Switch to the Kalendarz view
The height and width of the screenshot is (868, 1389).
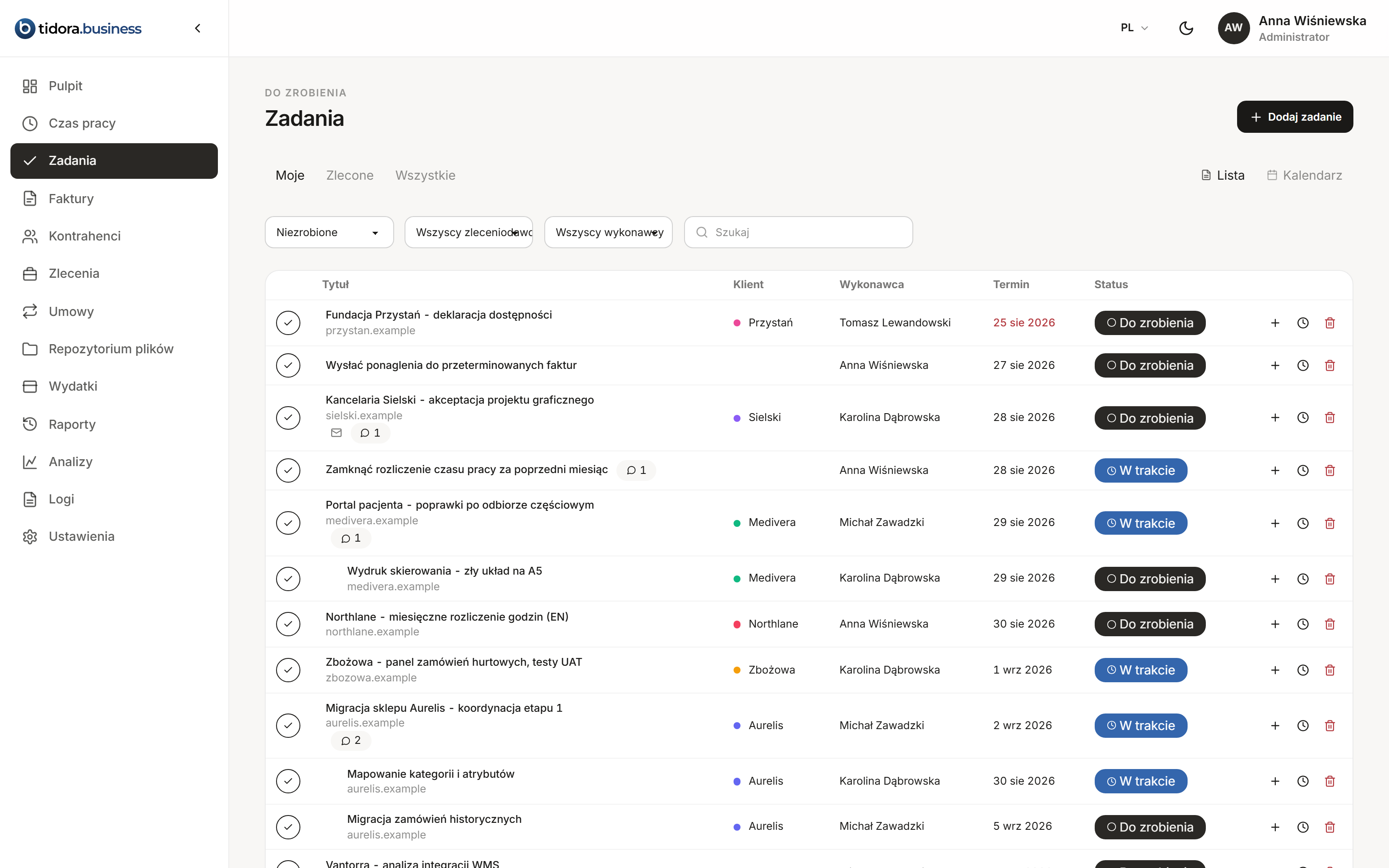[1305, 175]
